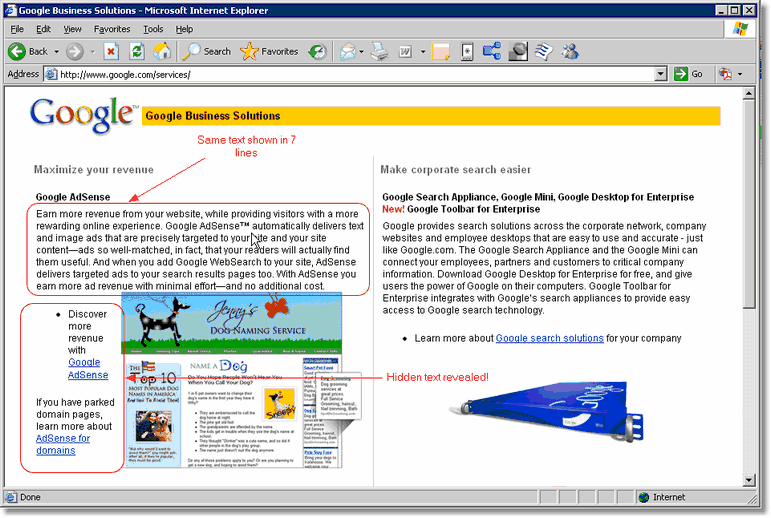Click the Done page icon in status bar
This screenshot has height=518, width=771.
point(11,497)
